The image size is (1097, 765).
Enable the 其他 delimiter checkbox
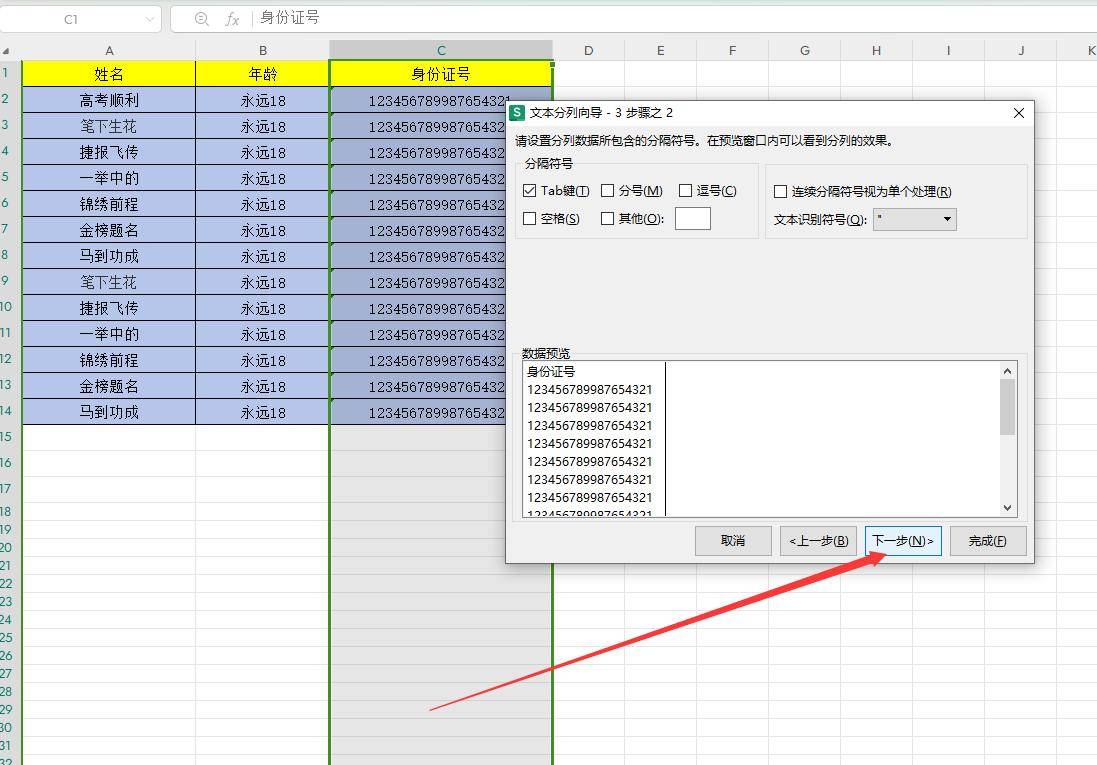pos(607,218)
